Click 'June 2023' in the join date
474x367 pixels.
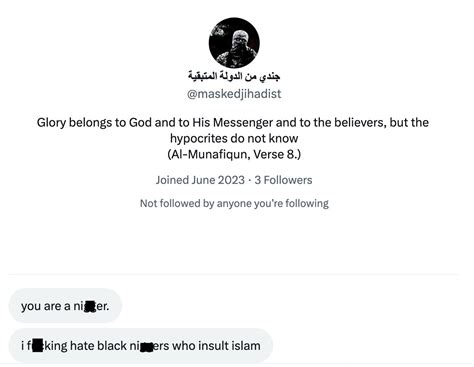(x=218, y=180)
